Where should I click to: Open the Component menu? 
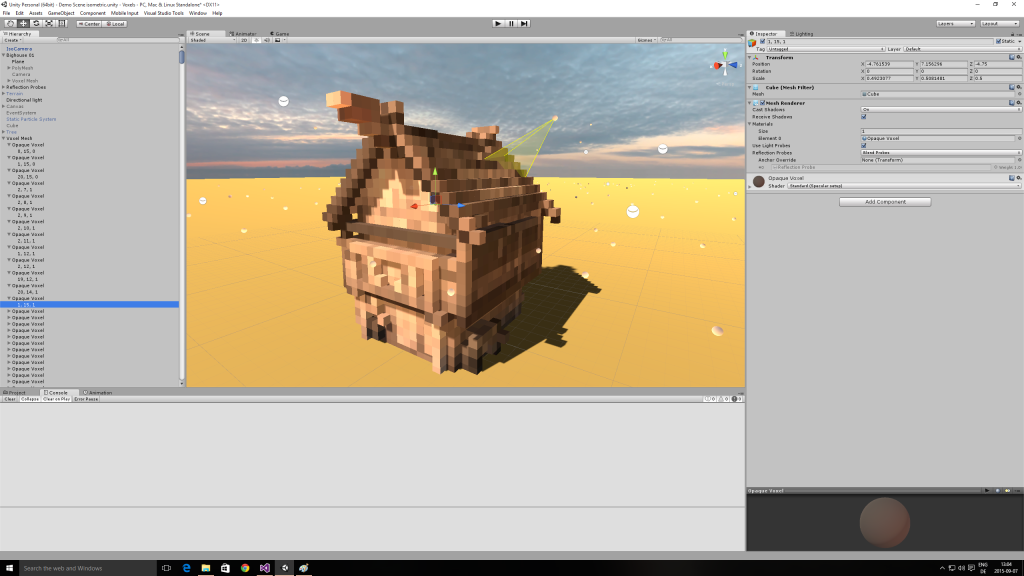[x=92, y=13]
